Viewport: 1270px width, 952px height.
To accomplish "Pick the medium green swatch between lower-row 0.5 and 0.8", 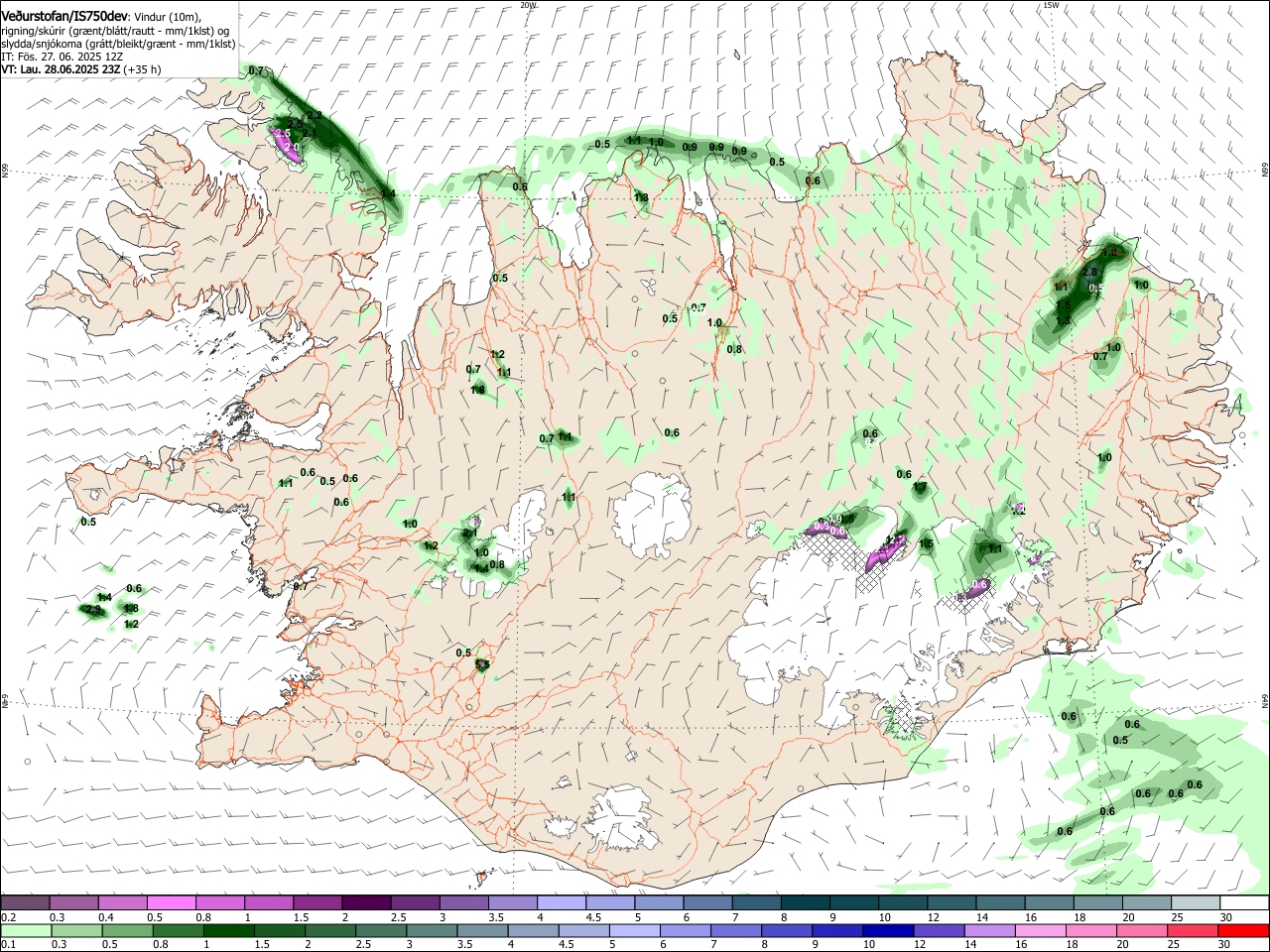I will pyautogui.click(x=128, y=931).
